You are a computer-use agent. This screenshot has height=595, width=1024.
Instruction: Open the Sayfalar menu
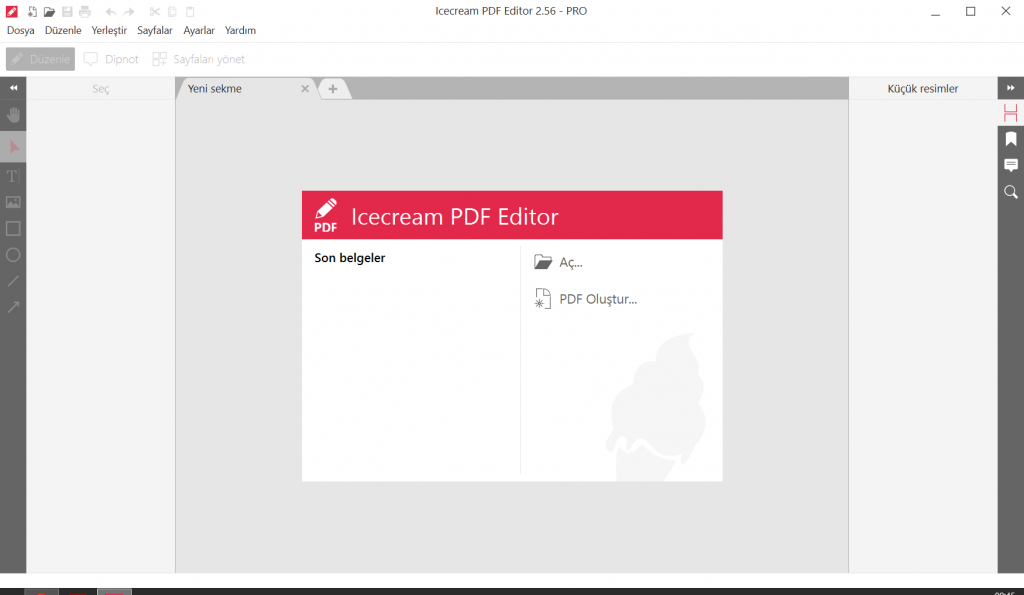click(x=154, y=30)
